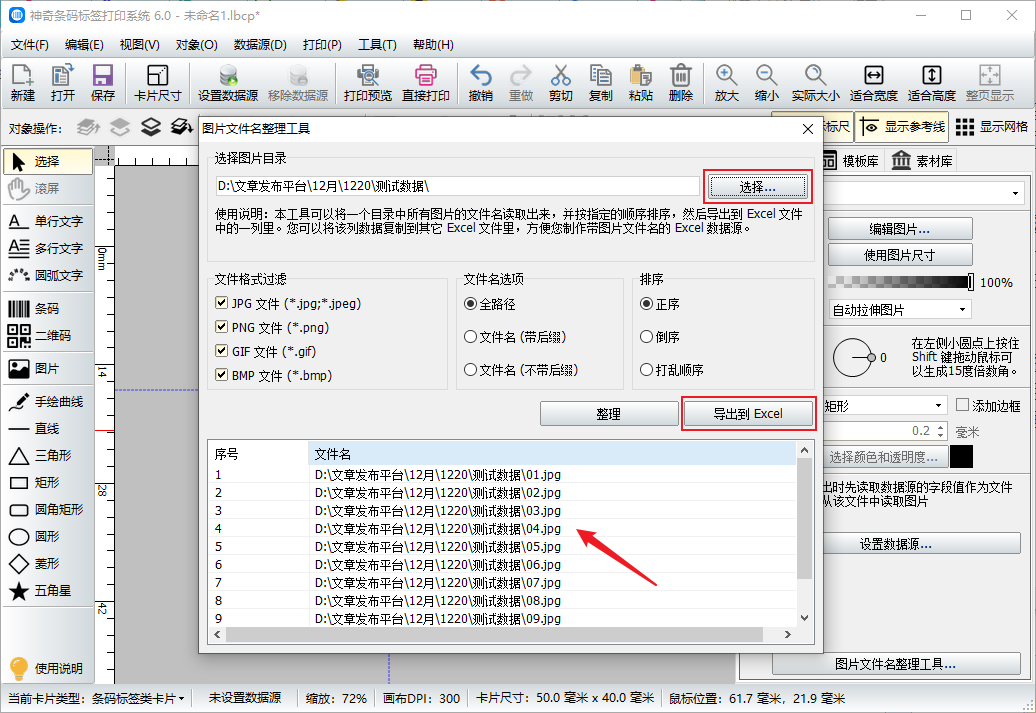Click the 编辑图片... button
This screenshot has width=1036, height=713.
click(x=900, y=229)
